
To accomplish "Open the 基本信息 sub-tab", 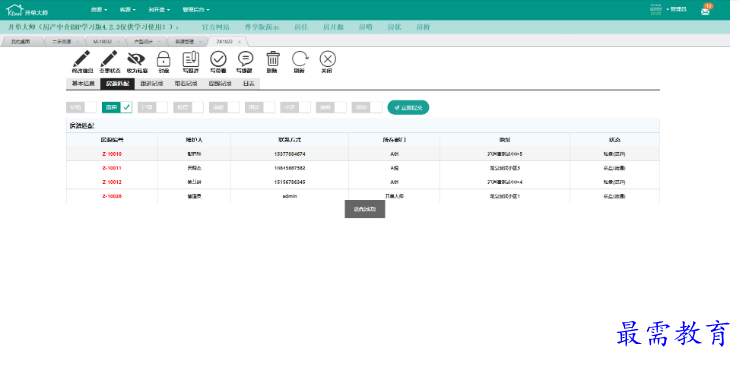I will 83,84.
